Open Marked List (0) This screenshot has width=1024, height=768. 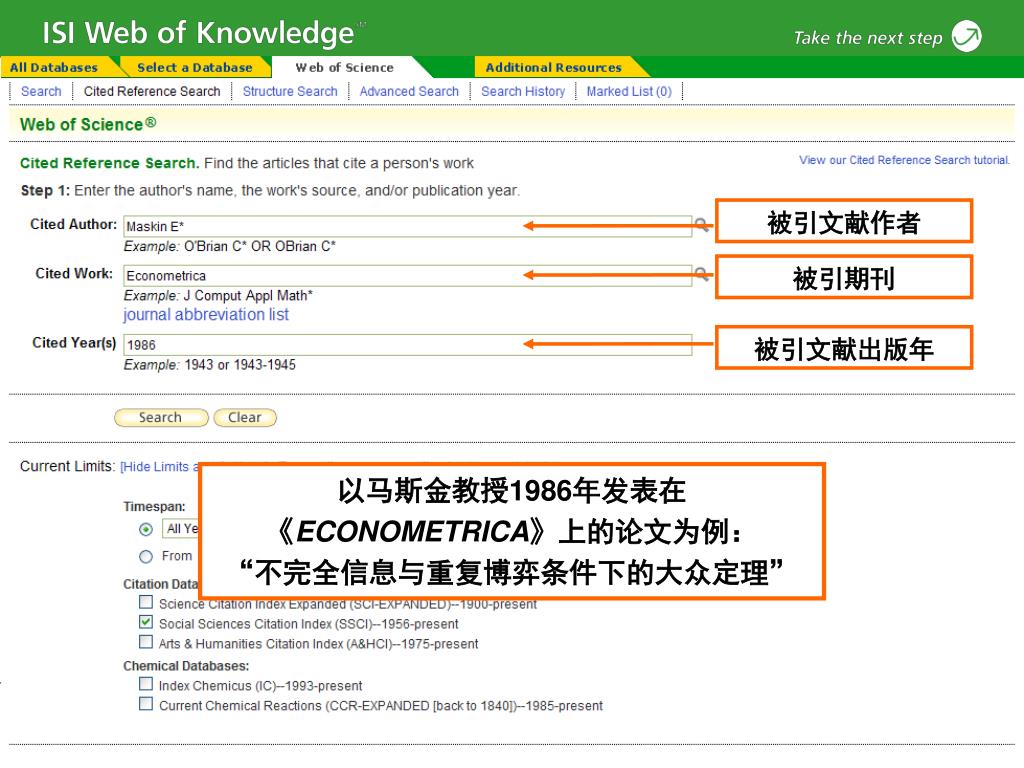tap(629, 91)
